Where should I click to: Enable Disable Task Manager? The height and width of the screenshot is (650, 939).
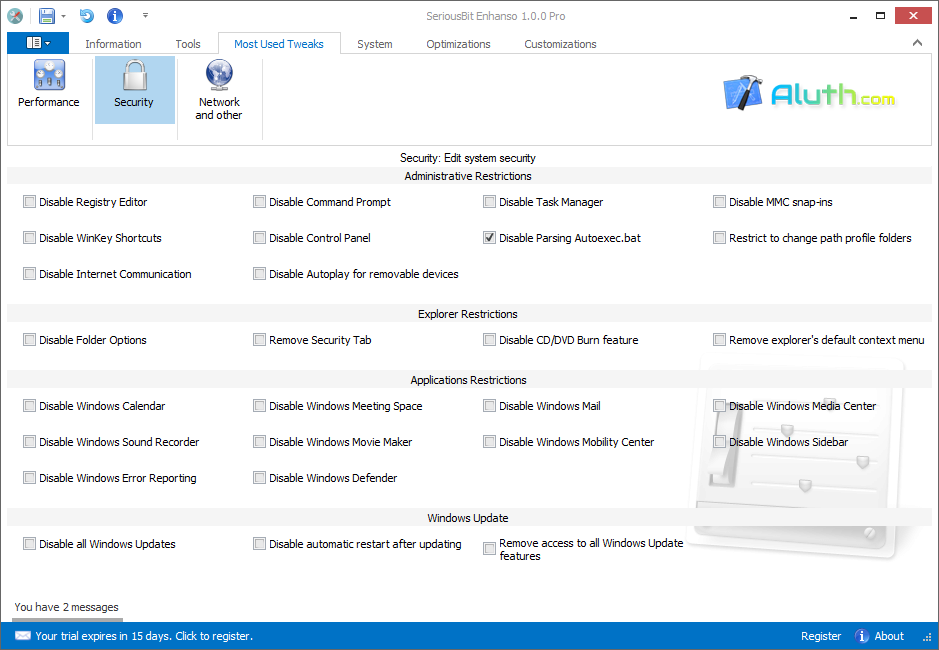pyautogui.click(x=489, y=201)
